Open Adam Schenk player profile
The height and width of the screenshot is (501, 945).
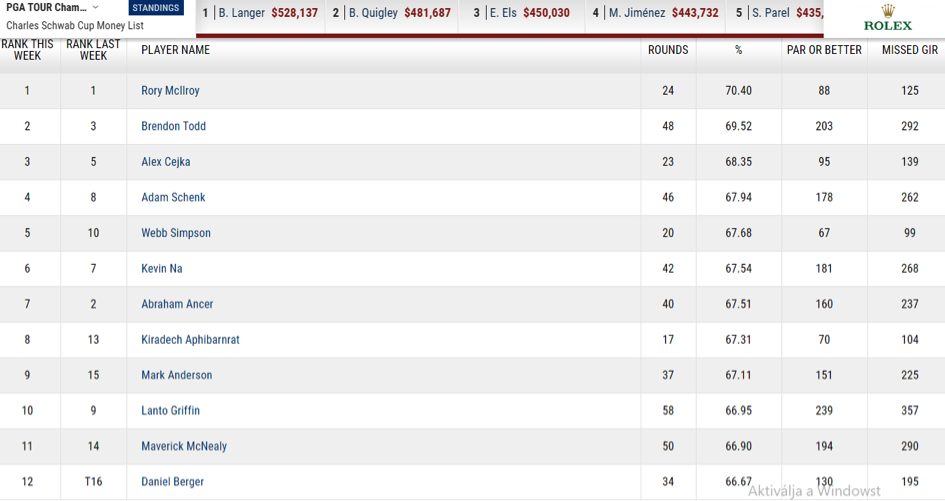(173, 197)
